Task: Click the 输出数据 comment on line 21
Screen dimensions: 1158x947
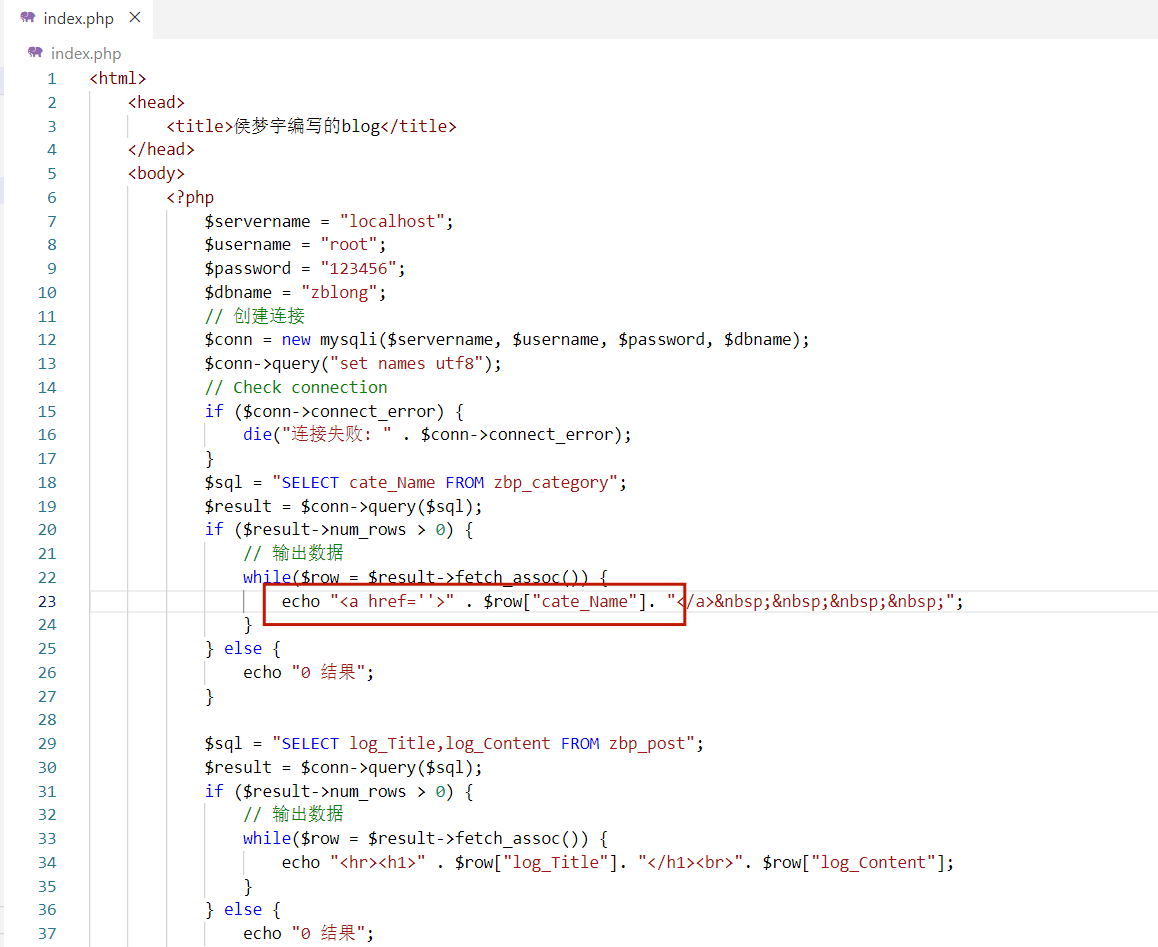Action: click(293, 553)
